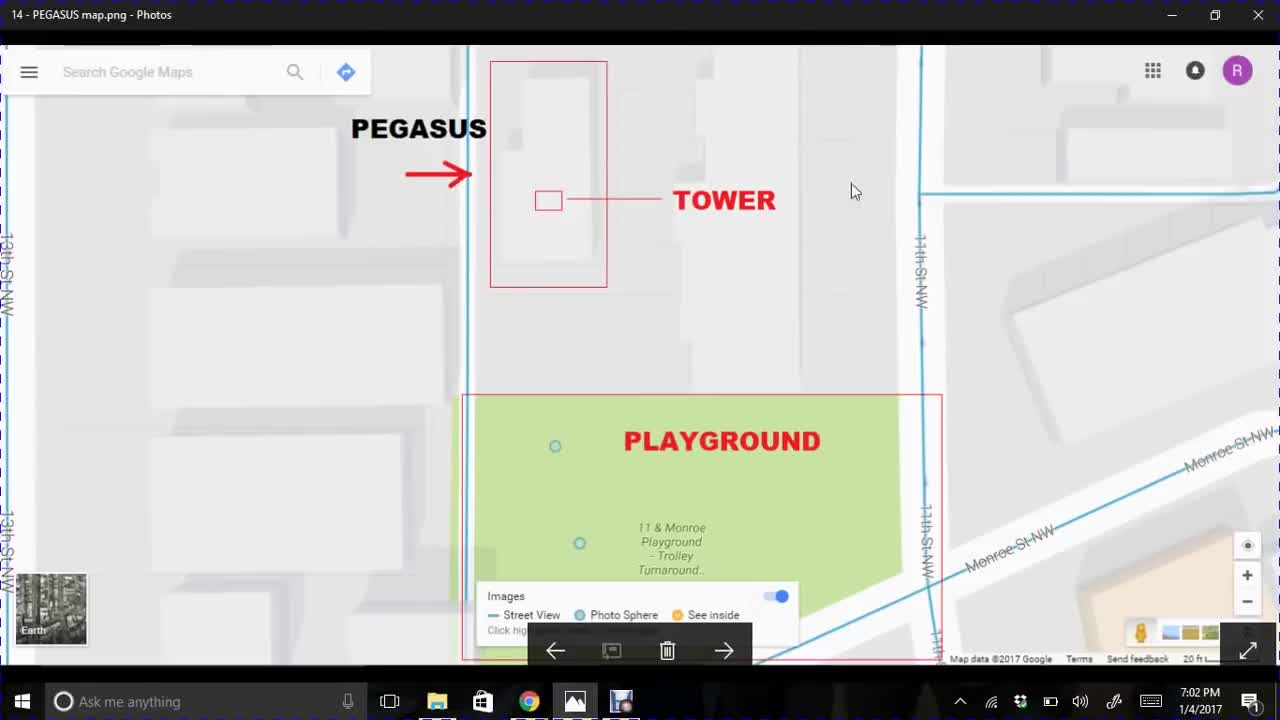Click the show your location target
Image resolution: width=1280 pixels, height=720 pixels.
tap(1247, 546)
